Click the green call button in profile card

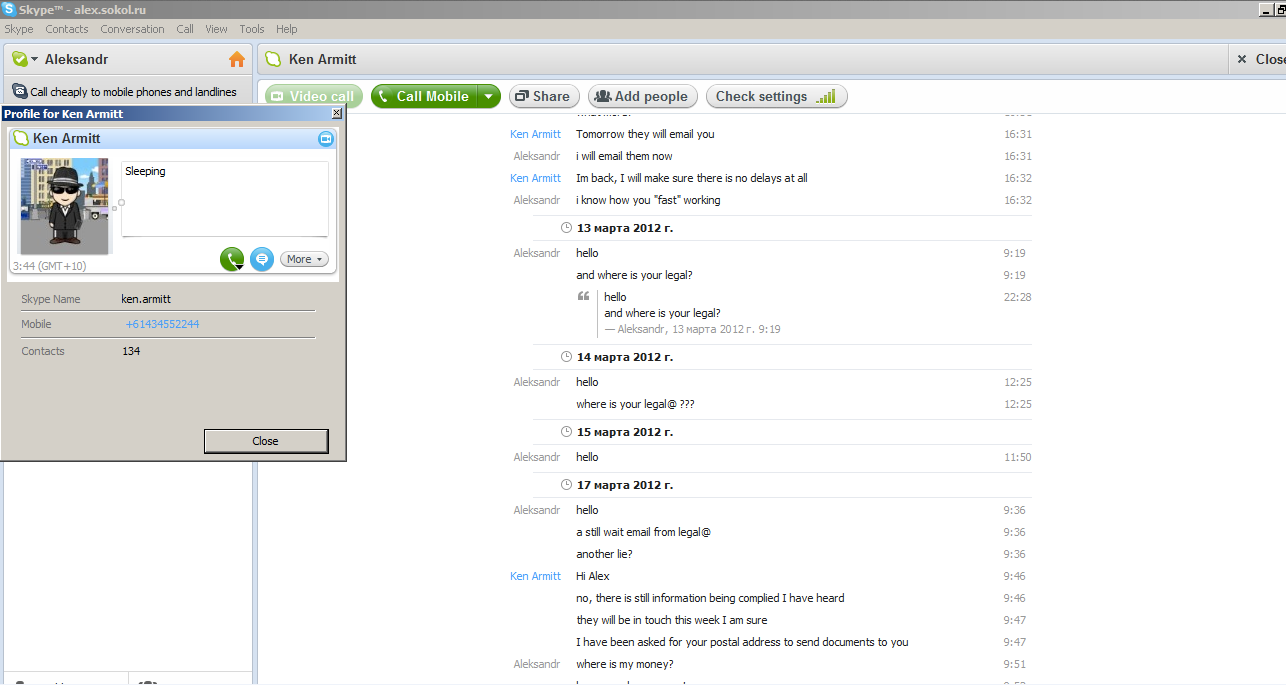point(232,259)
